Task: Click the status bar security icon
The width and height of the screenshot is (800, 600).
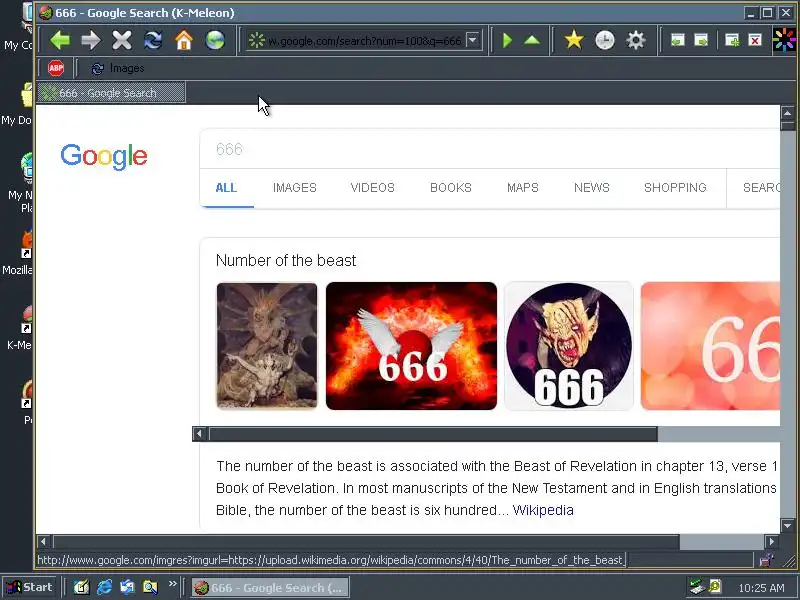Action: (x=766, y=560)
